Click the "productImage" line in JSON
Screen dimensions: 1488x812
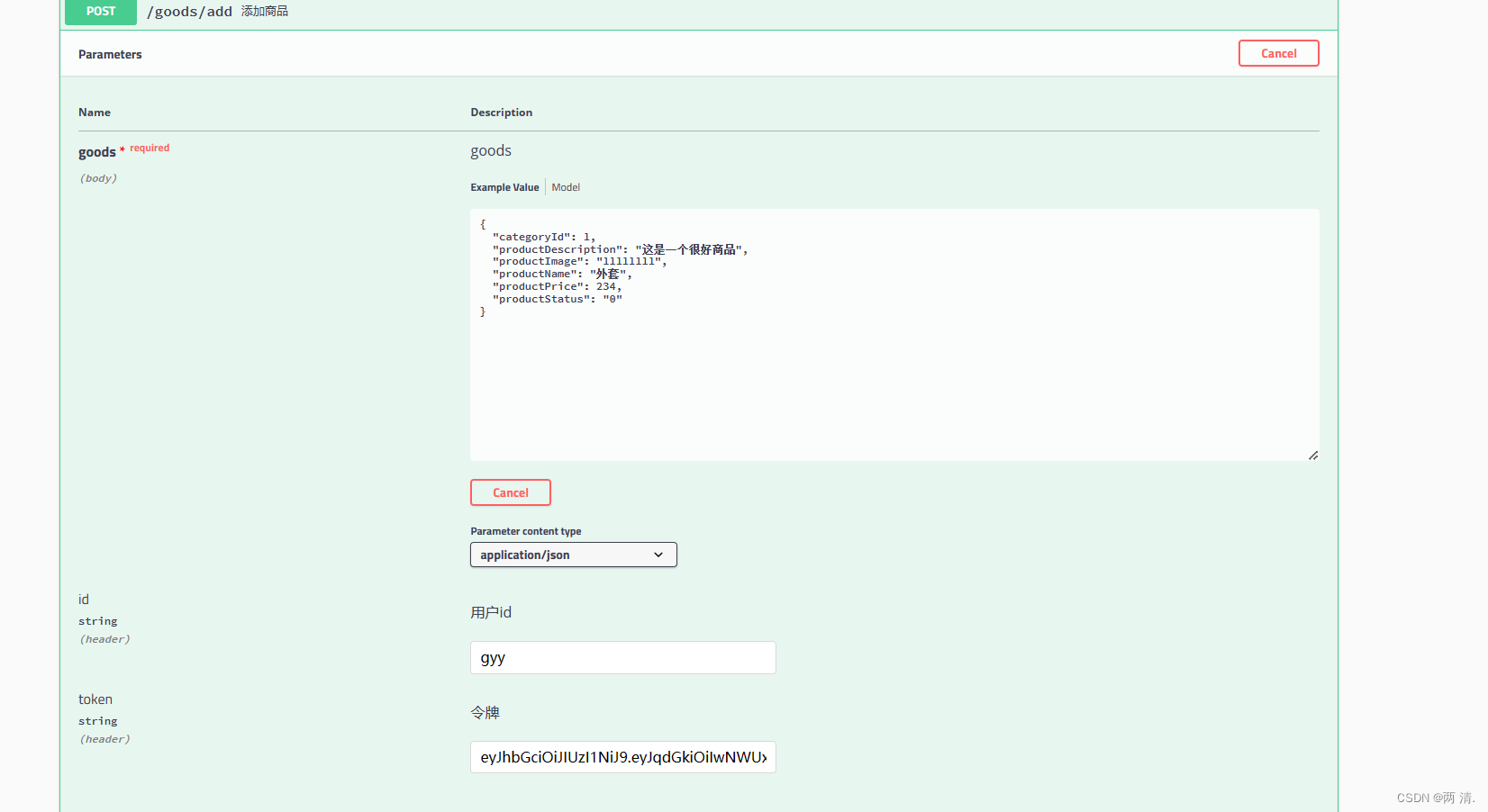point(579,261)
